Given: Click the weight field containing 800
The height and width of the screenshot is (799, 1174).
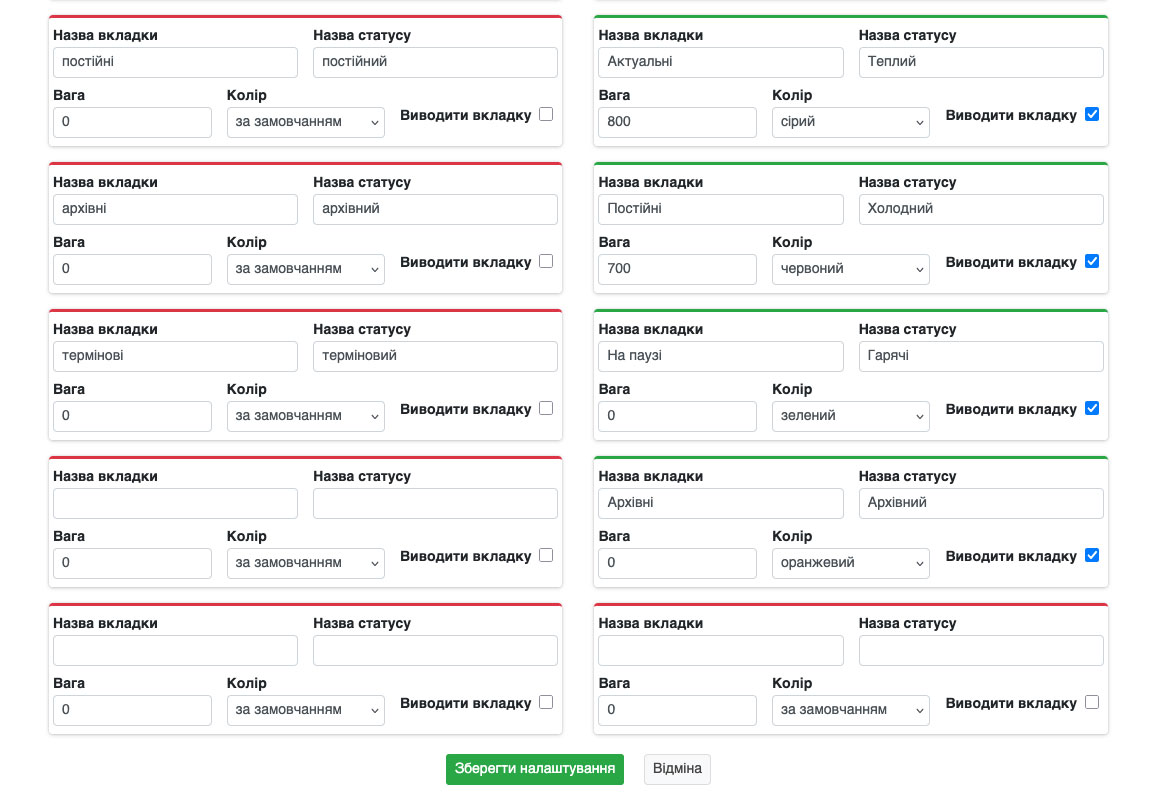Looking at the screenshot, I should click(x=677, y=122).
